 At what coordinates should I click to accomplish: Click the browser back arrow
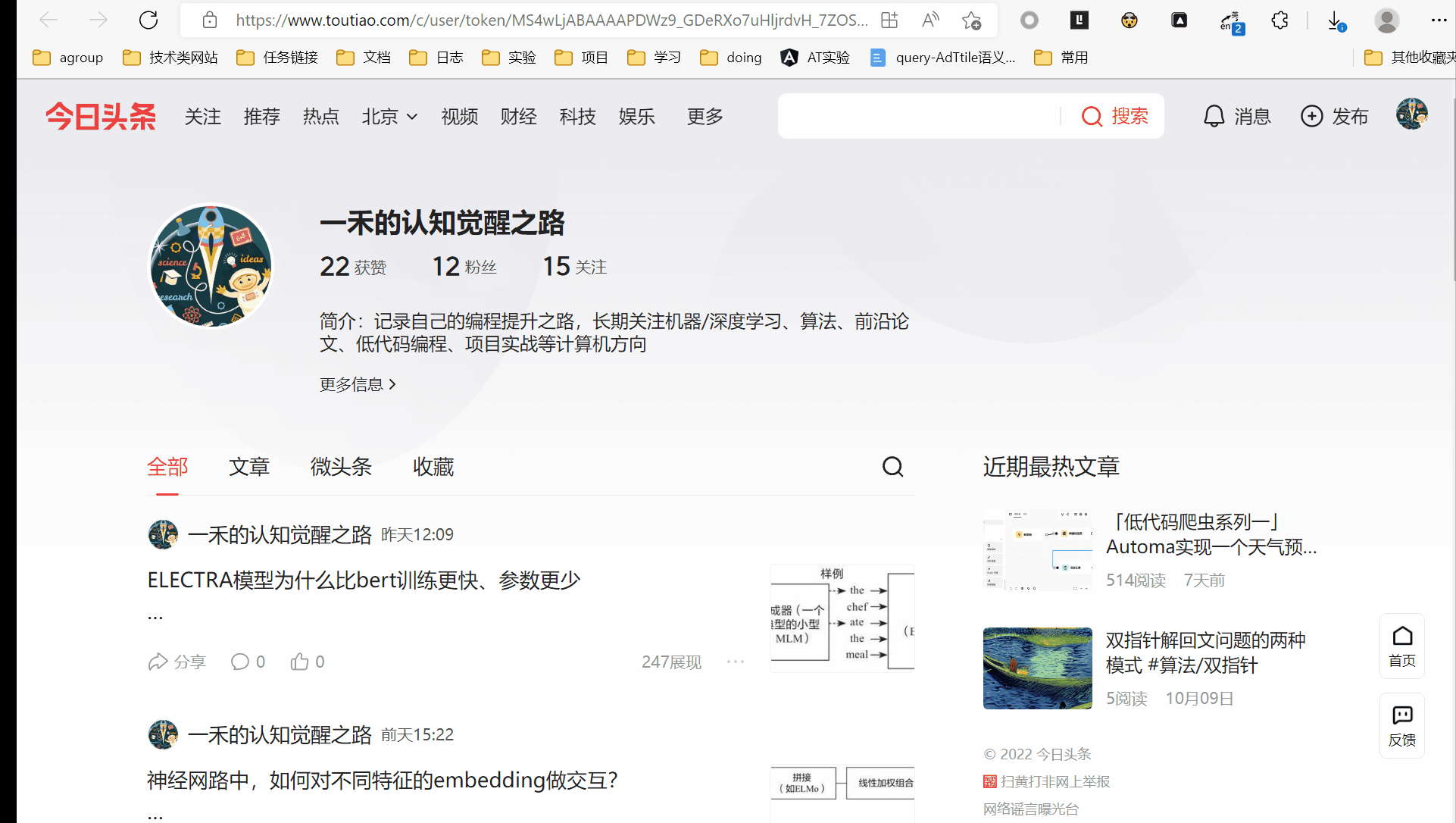tap(48, 20)
